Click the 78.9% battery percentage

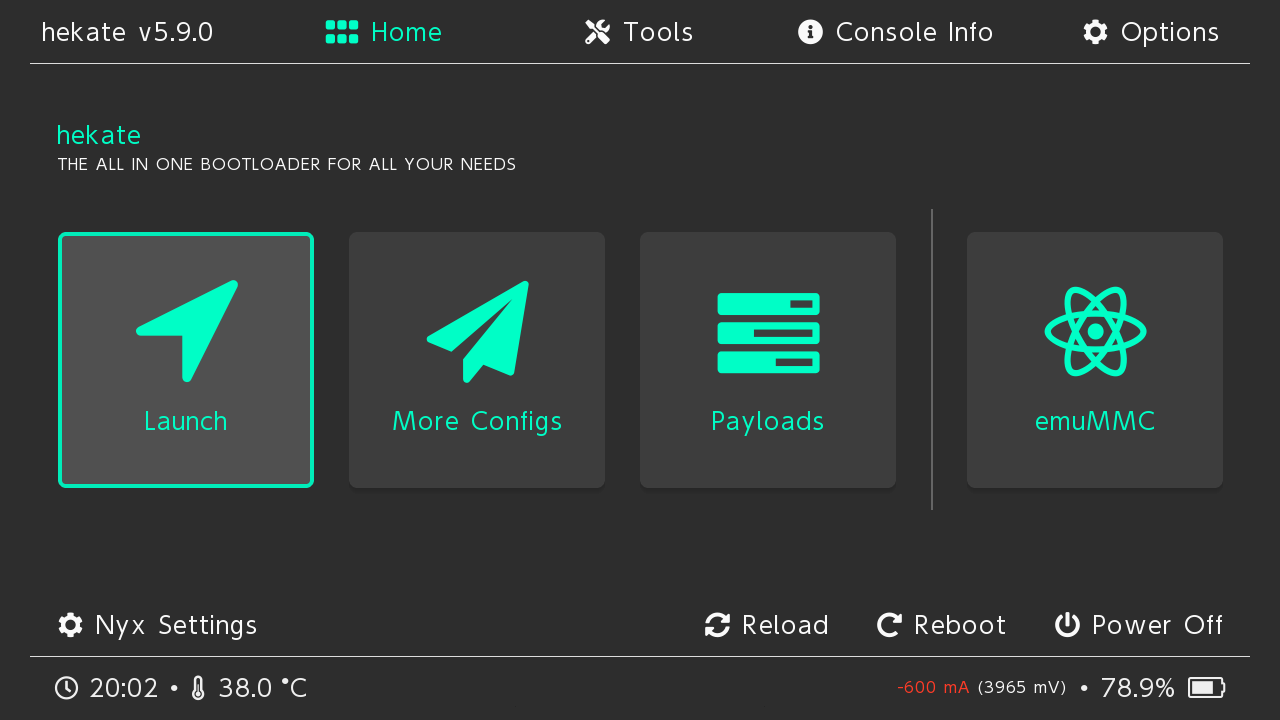coord(1138,688)
